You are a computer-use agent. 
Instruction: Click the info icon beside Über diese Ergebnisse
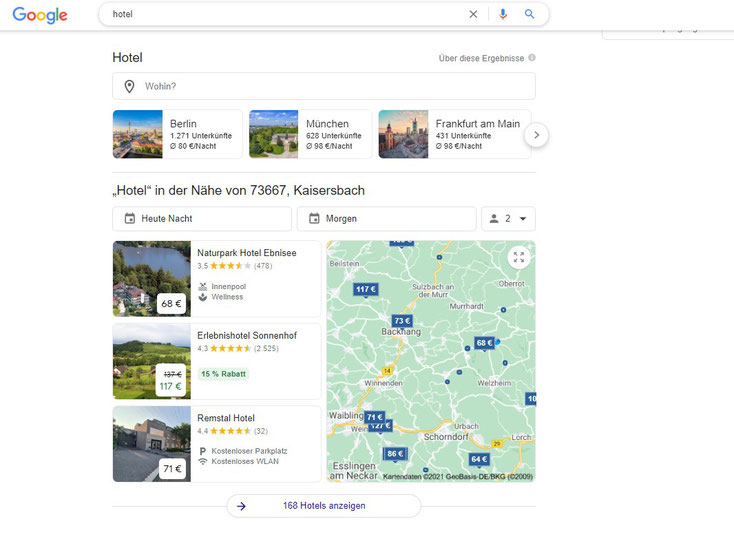point(532,58)
